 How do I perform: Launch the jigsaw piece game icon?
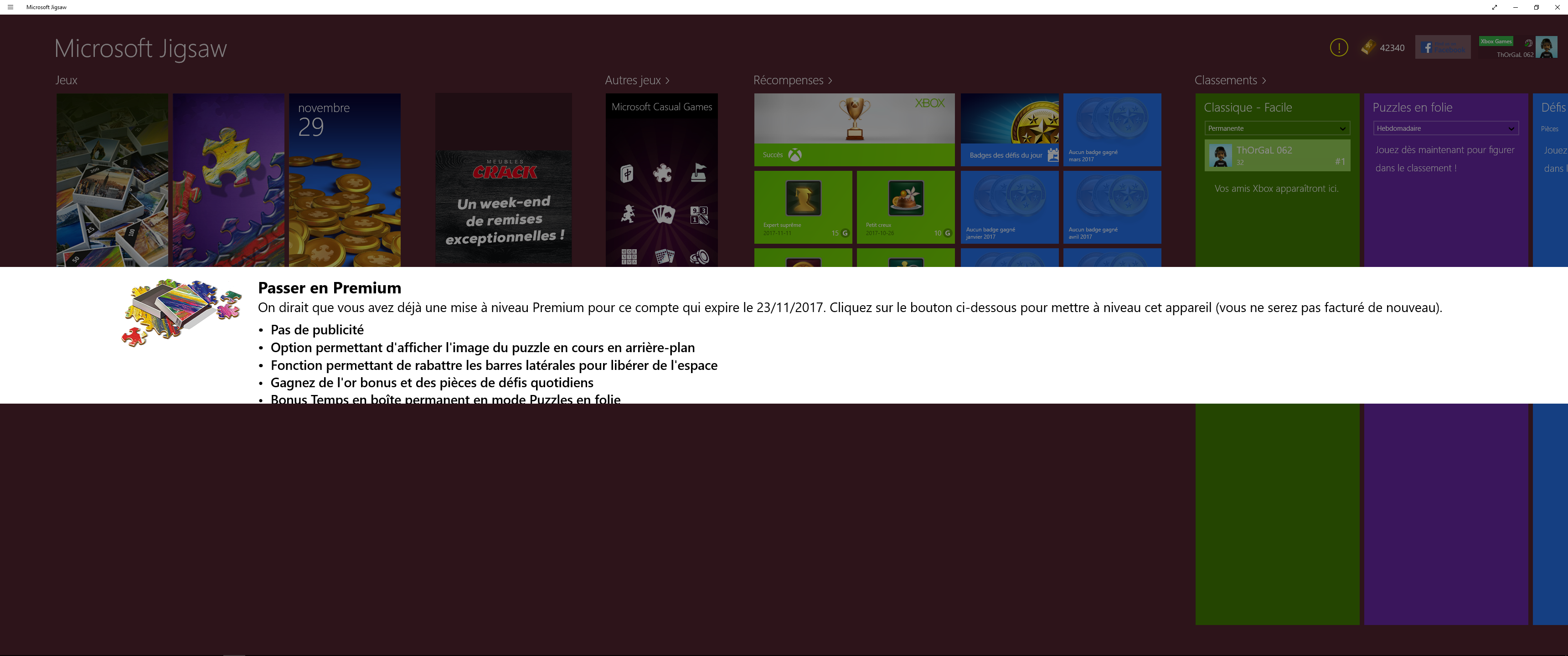pyautogui.click(x=662, y=174)
